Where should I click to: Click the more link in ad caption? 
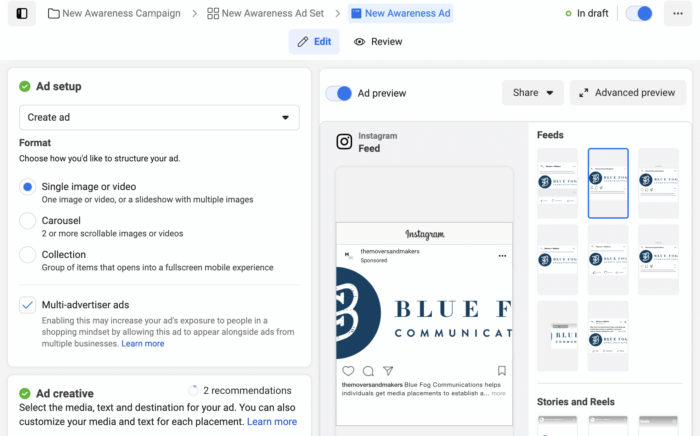[499, 394]
